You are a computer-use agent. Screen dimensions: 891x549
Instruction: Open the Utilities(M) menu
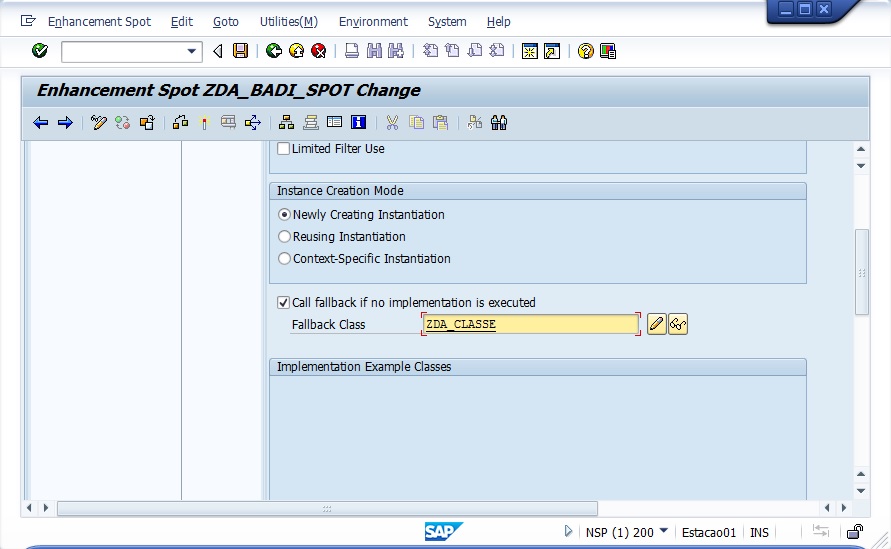coord(288,21)
